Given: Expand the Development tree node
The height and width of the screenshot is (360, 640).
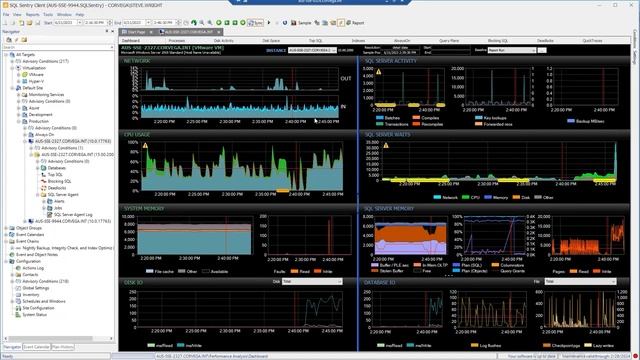Looking at the screenshot, I should (19, 115).
